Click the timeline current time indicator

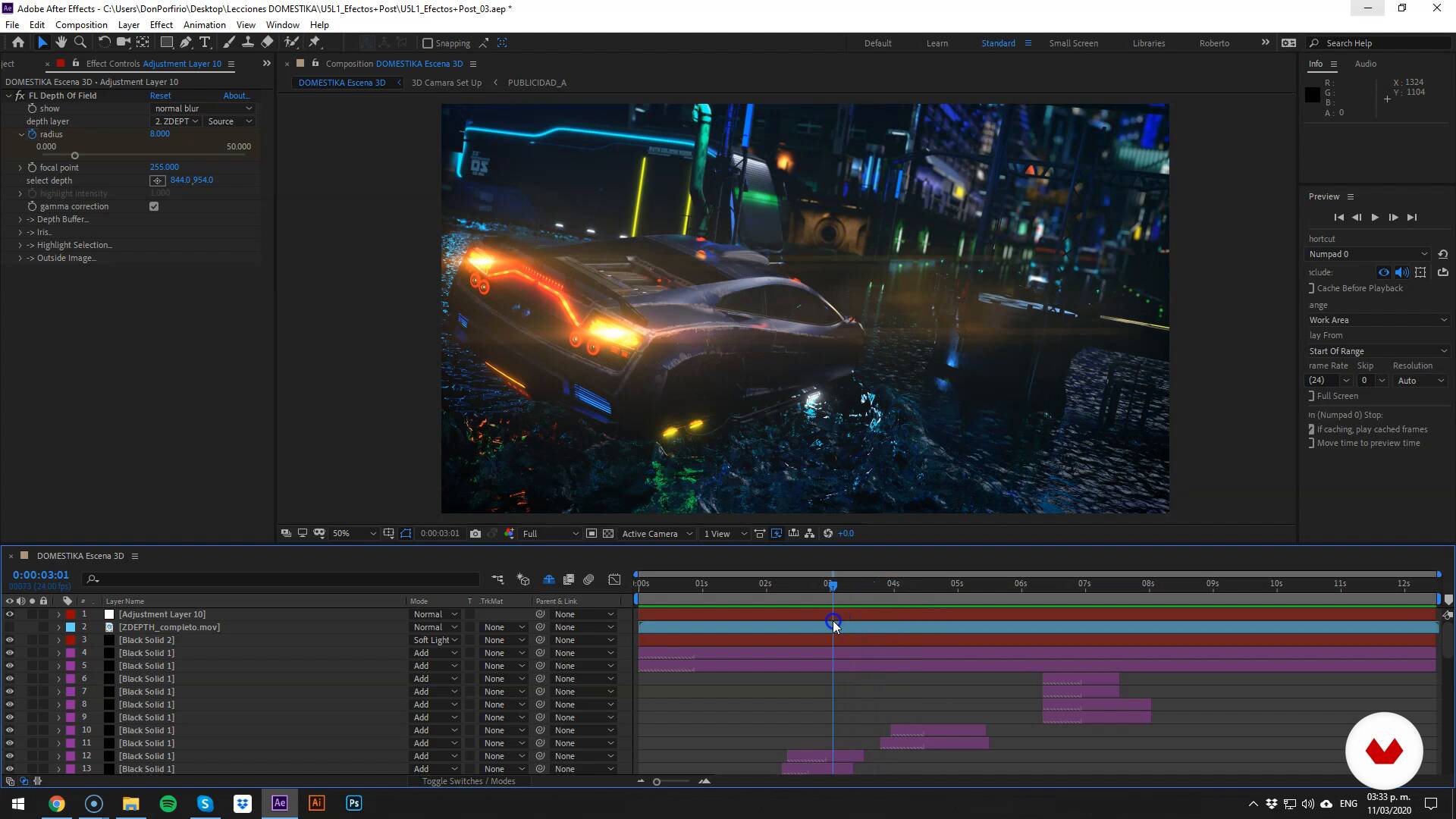[x=833, y=585]
